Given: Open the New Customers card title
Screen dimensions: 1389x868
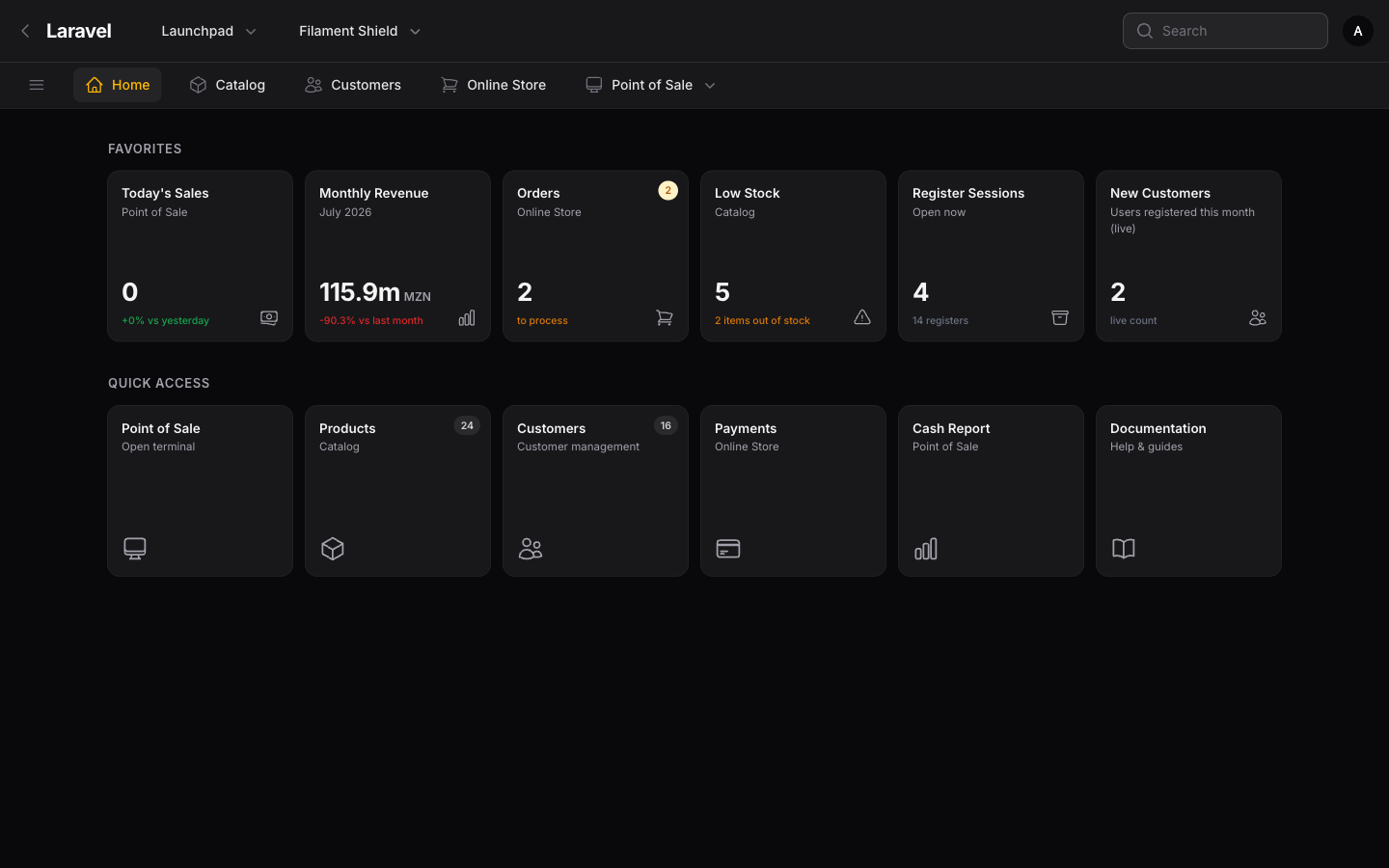Looking at the screenshot, I should [1160, 193].
